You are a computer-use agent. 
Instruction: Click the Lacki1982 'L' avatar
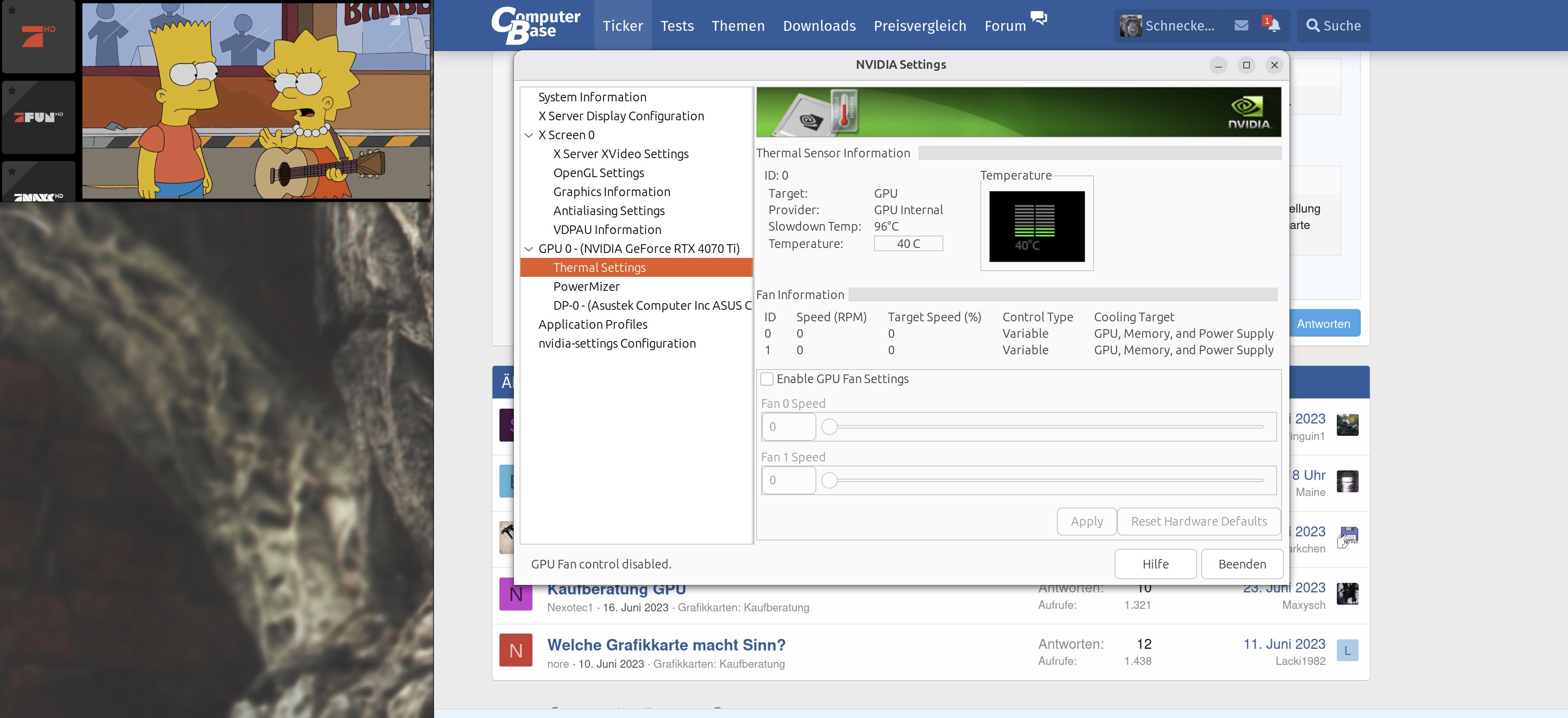[x=1347, y=650]
